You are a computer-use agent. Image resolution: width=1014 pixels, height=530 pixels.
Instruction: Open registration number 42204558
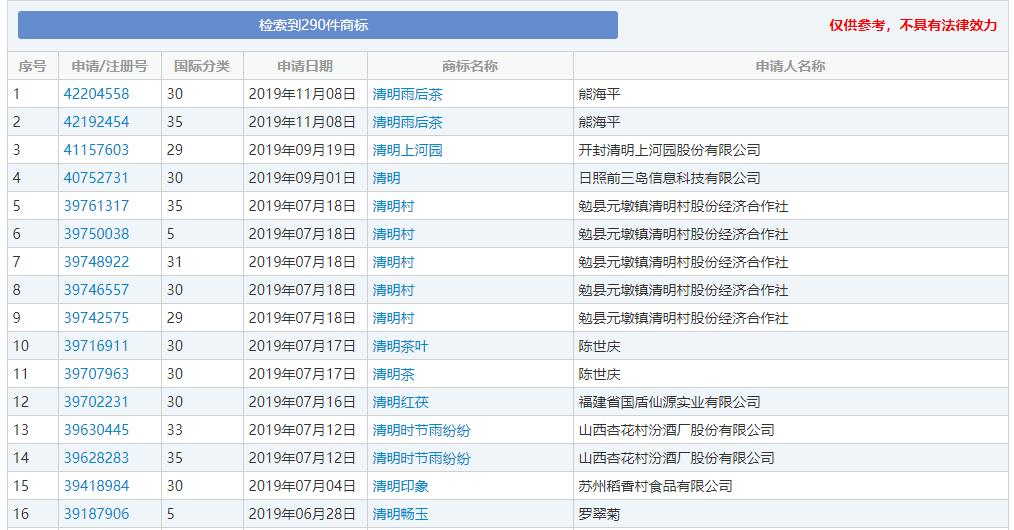point(96,94)
